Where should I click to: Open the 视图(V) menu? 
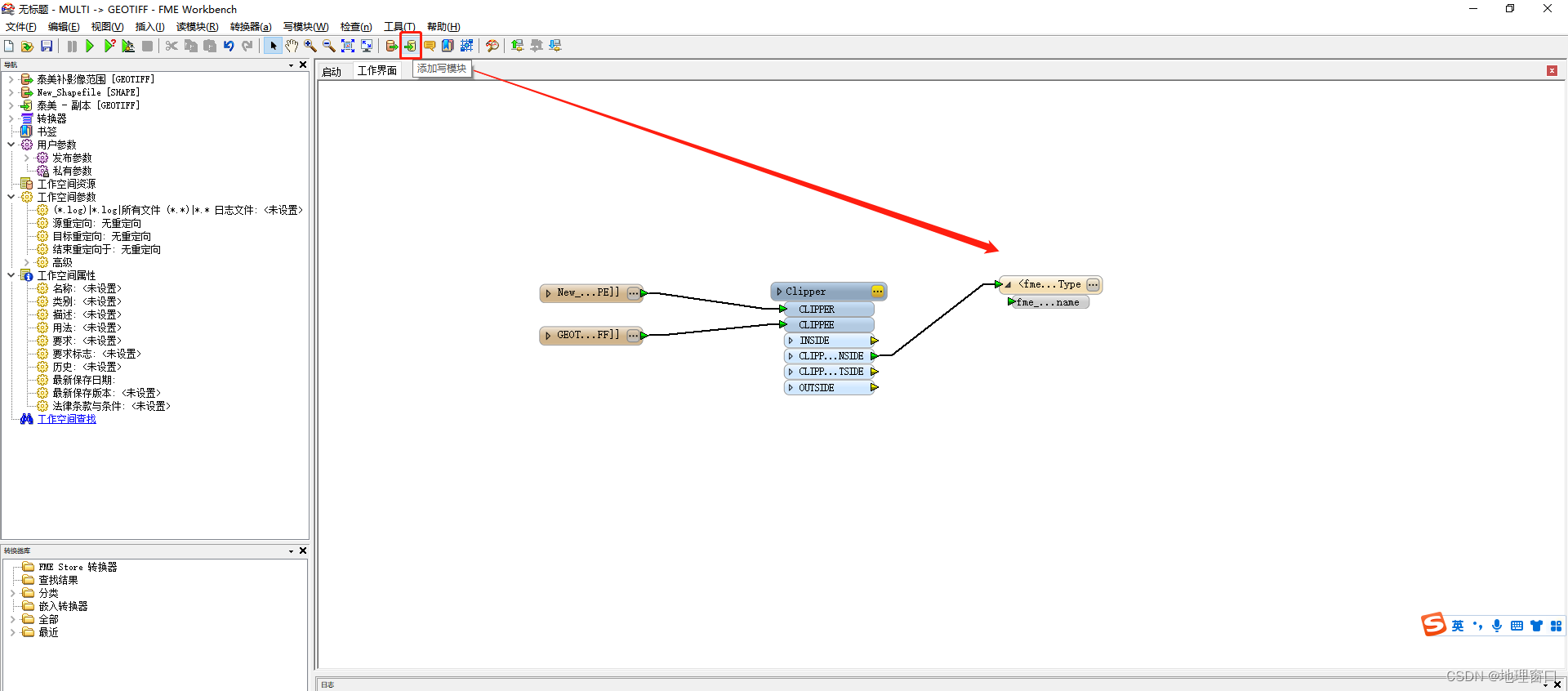(107, 27)
